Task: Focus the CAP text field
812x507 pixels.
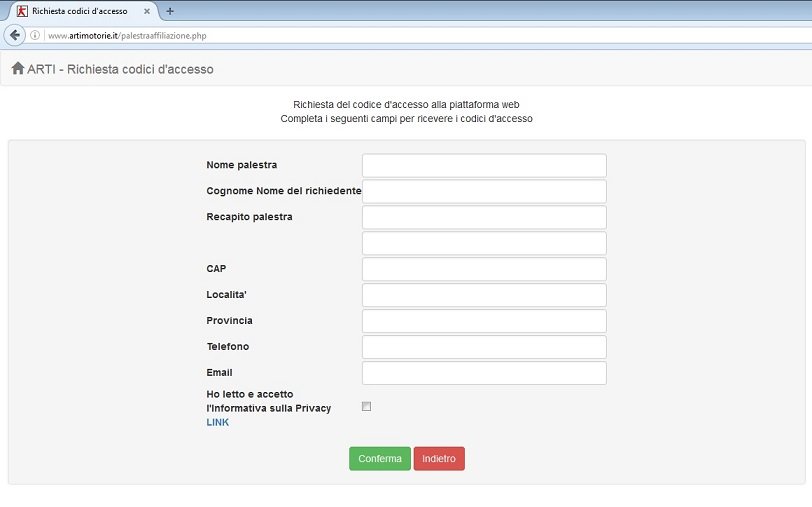Action: (484, 269)
